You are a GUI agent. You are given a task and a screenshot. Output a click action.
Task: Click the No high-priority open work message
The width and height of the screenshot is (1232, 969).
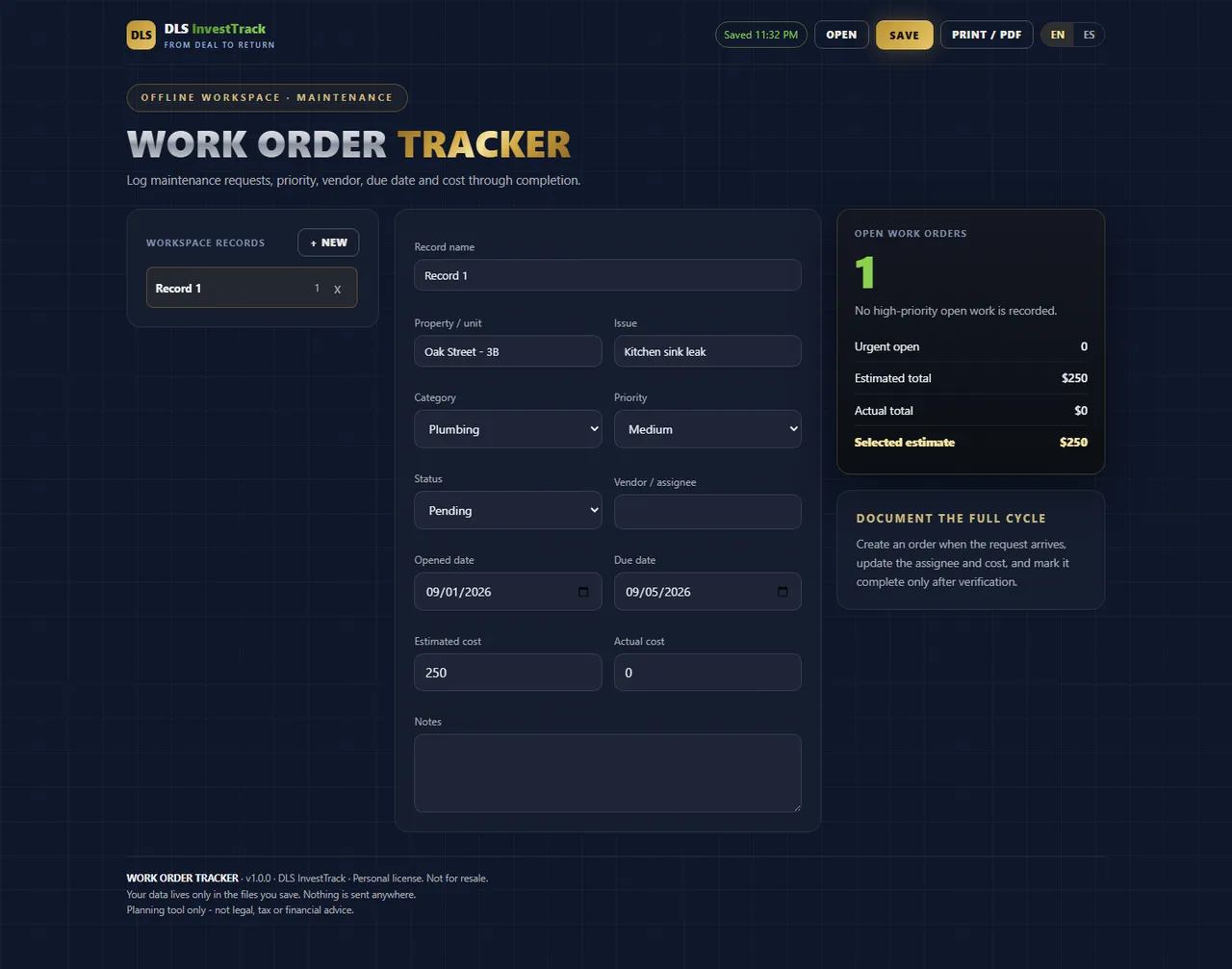pyautogui.click(x=956, y=311)
